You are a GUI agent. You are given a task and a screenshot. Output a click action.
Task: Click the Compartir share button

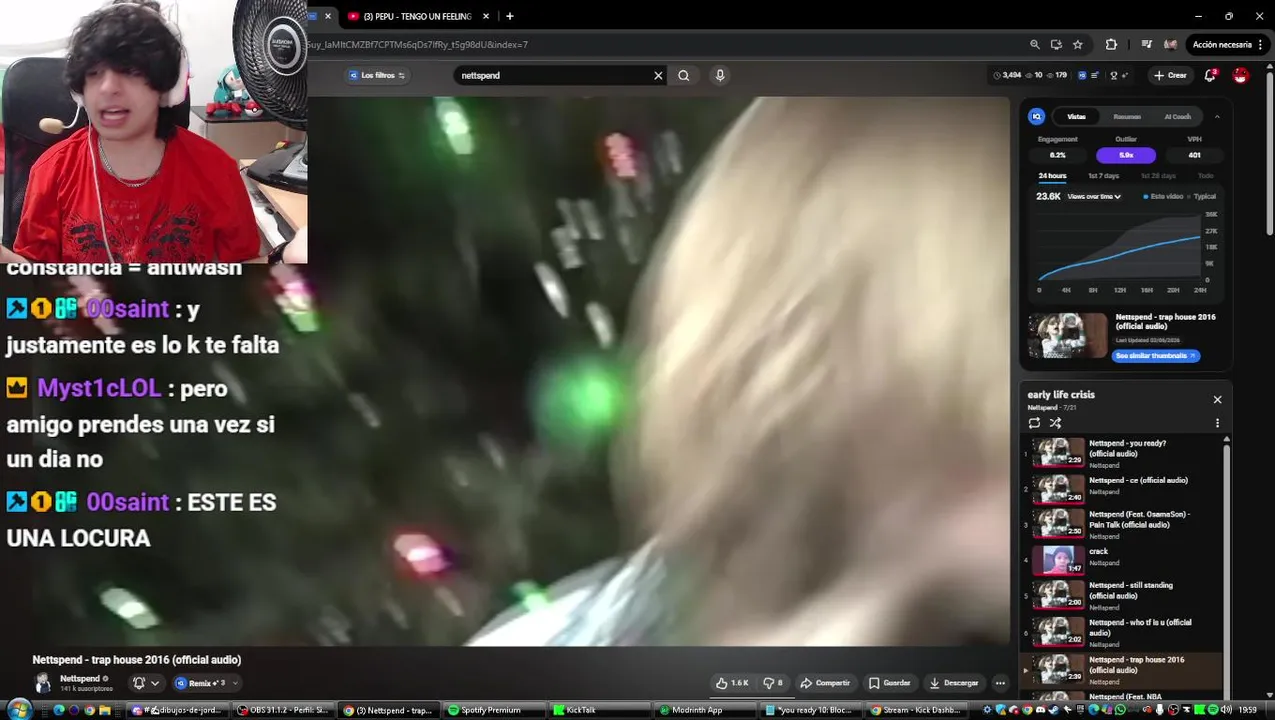coord(825,683)
